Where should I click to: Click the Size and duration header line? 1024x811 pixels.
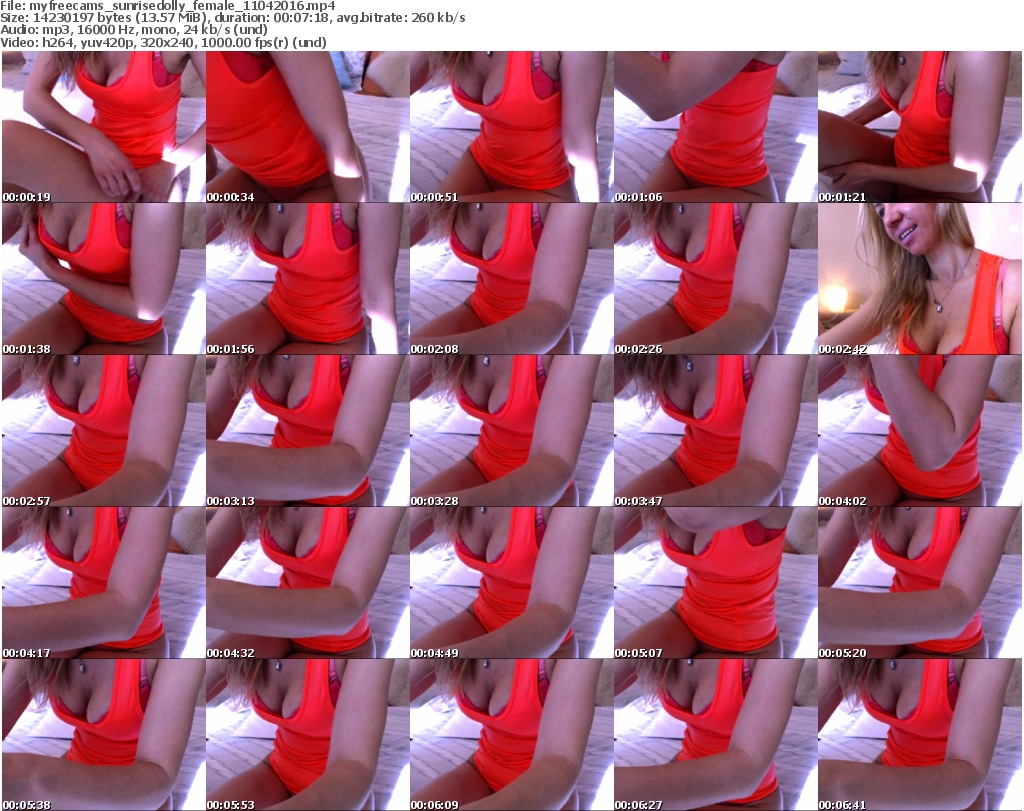click(232, 18)
